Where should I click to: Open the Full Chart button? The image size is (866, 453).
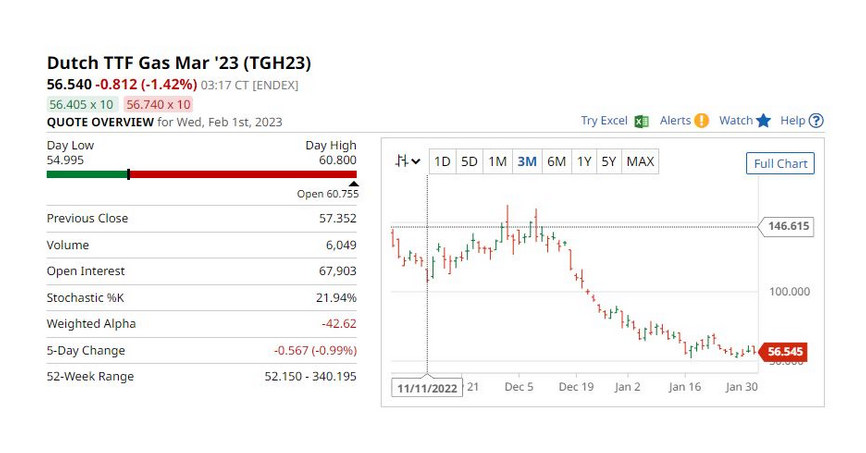point(780,164)
